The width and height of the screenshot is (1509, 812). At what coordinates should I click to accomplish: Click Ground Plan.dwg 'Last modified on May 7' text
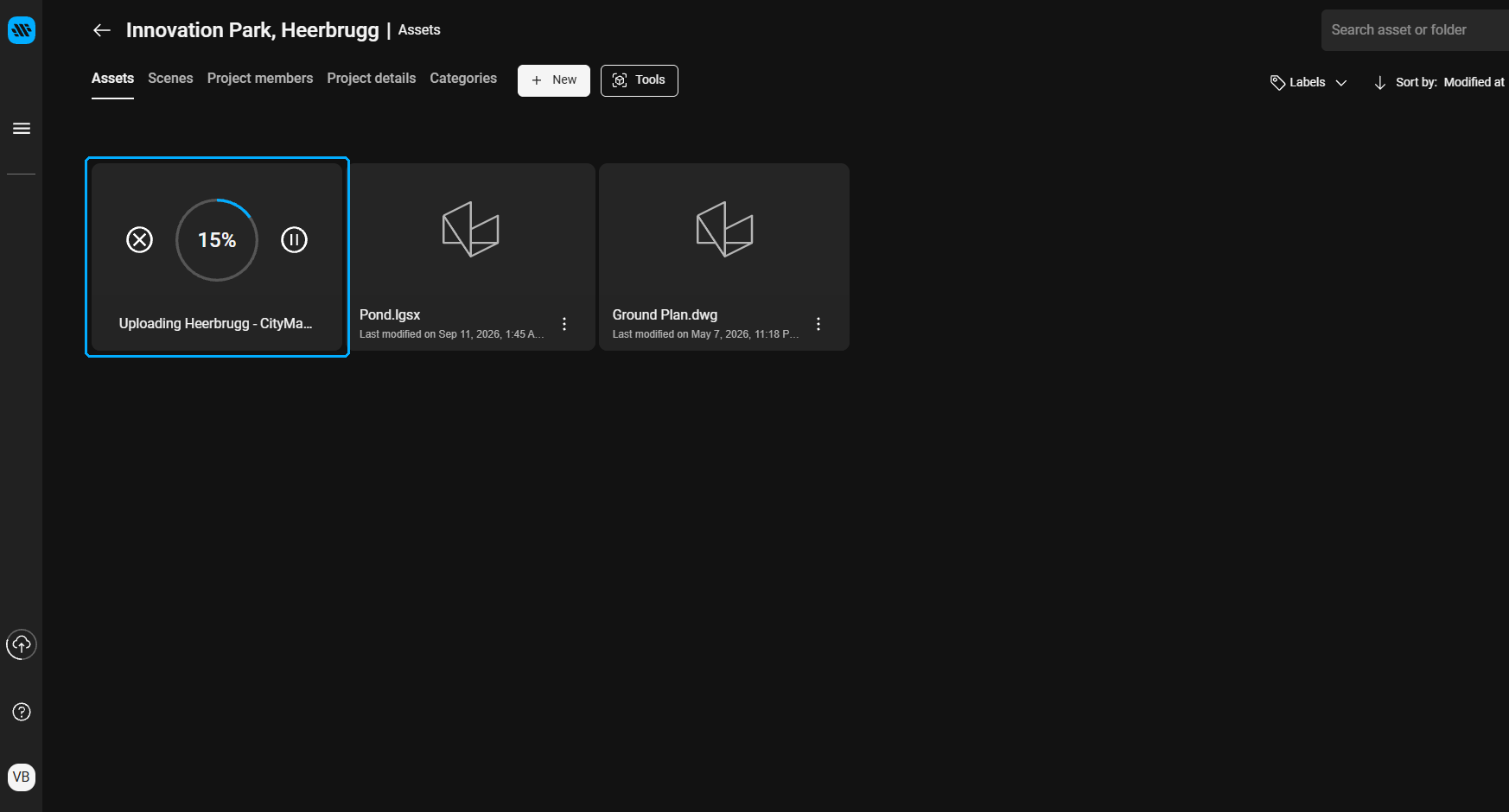coord(706,334)
